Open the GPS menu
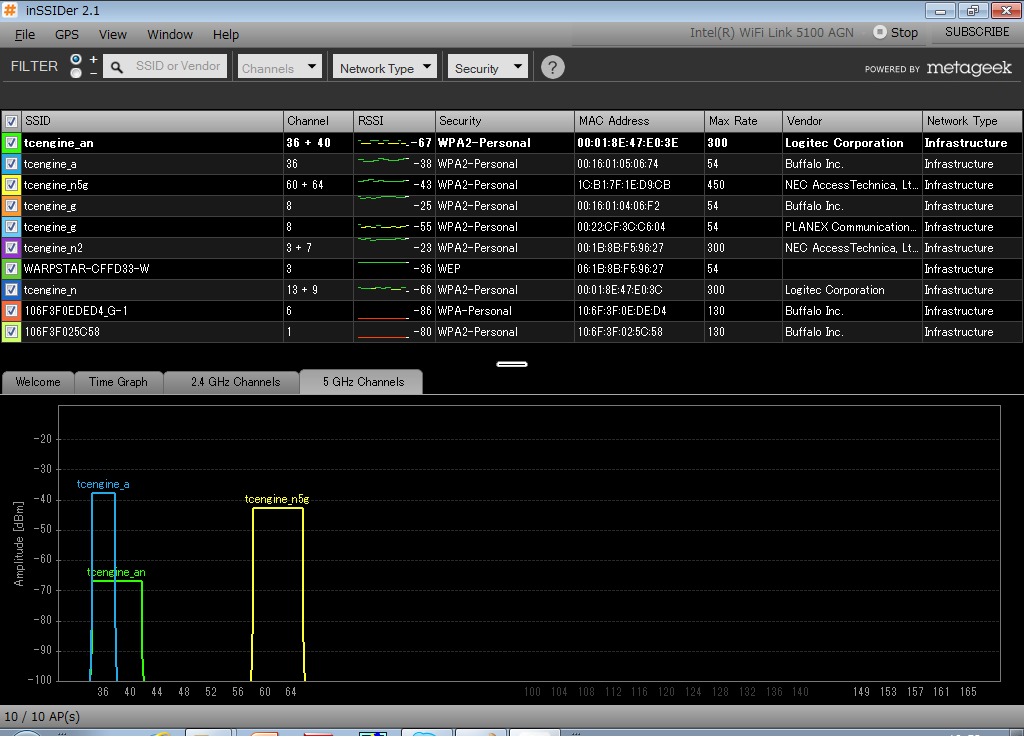The width and height of the screenshot is (1024, 736). [67, 35]
